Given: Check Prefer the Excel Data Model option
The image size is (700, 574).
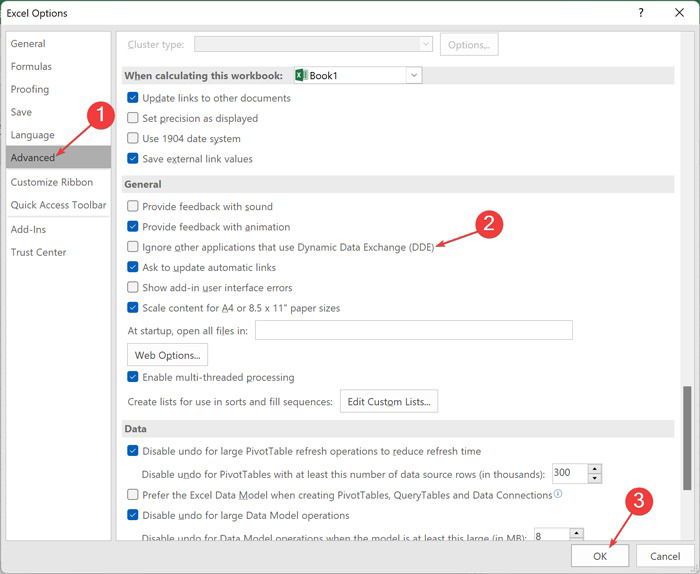Looking at the screenshot, I should coord(133,495).
